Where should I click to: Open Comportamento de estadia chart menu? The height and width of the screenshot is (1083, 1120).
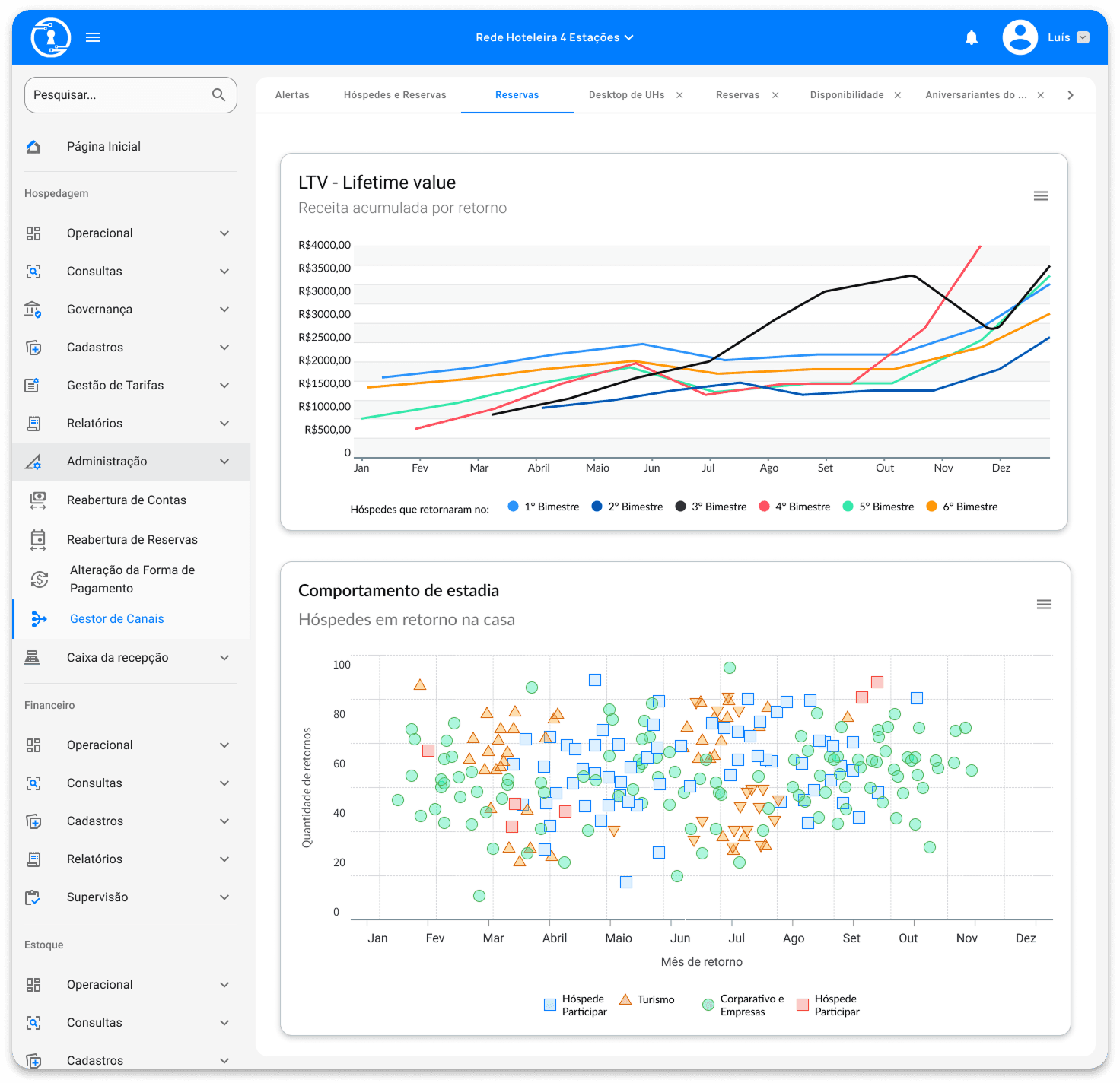pos(1043,605)
